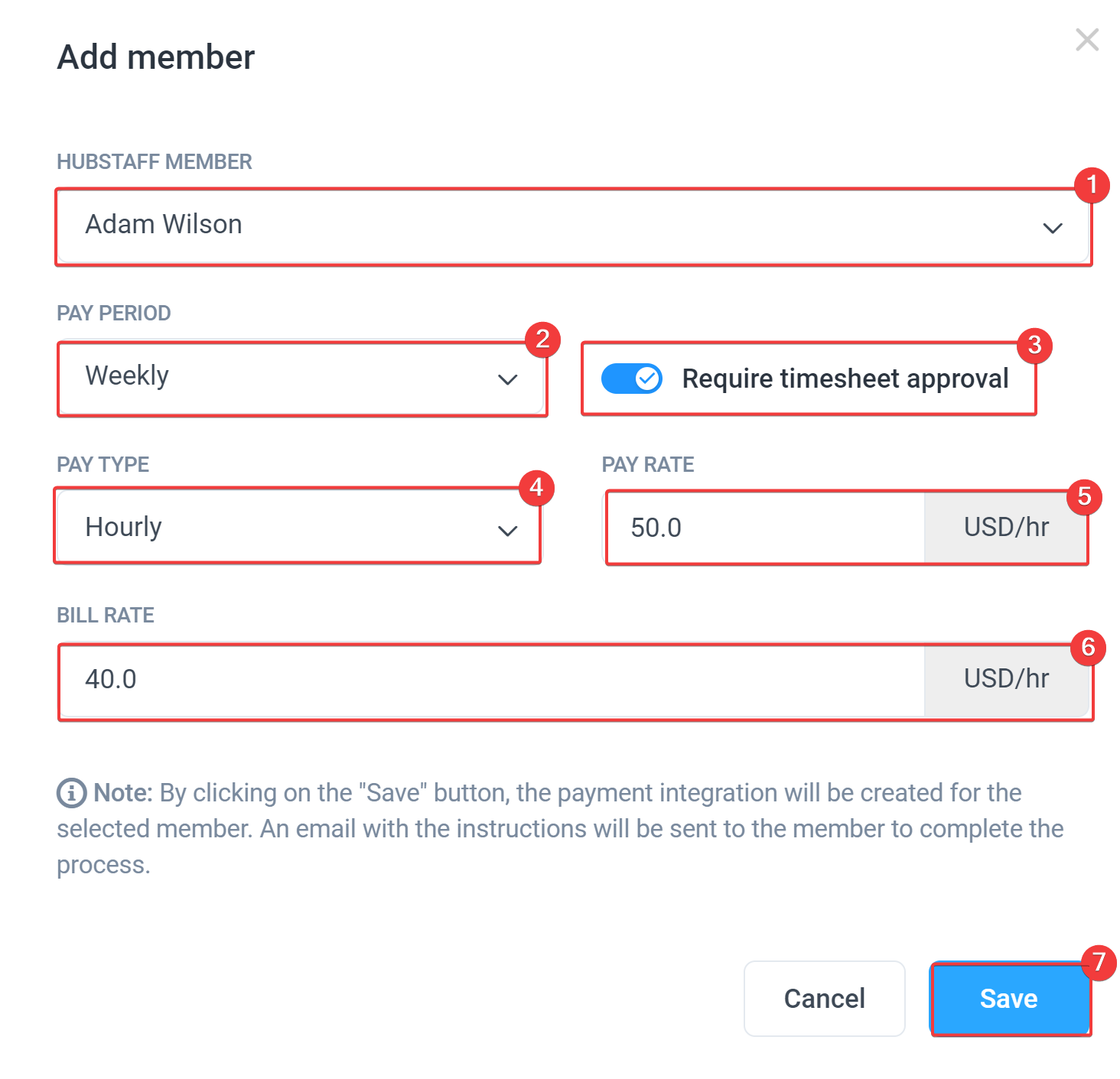Save the new member settings

click(1009, 999)
